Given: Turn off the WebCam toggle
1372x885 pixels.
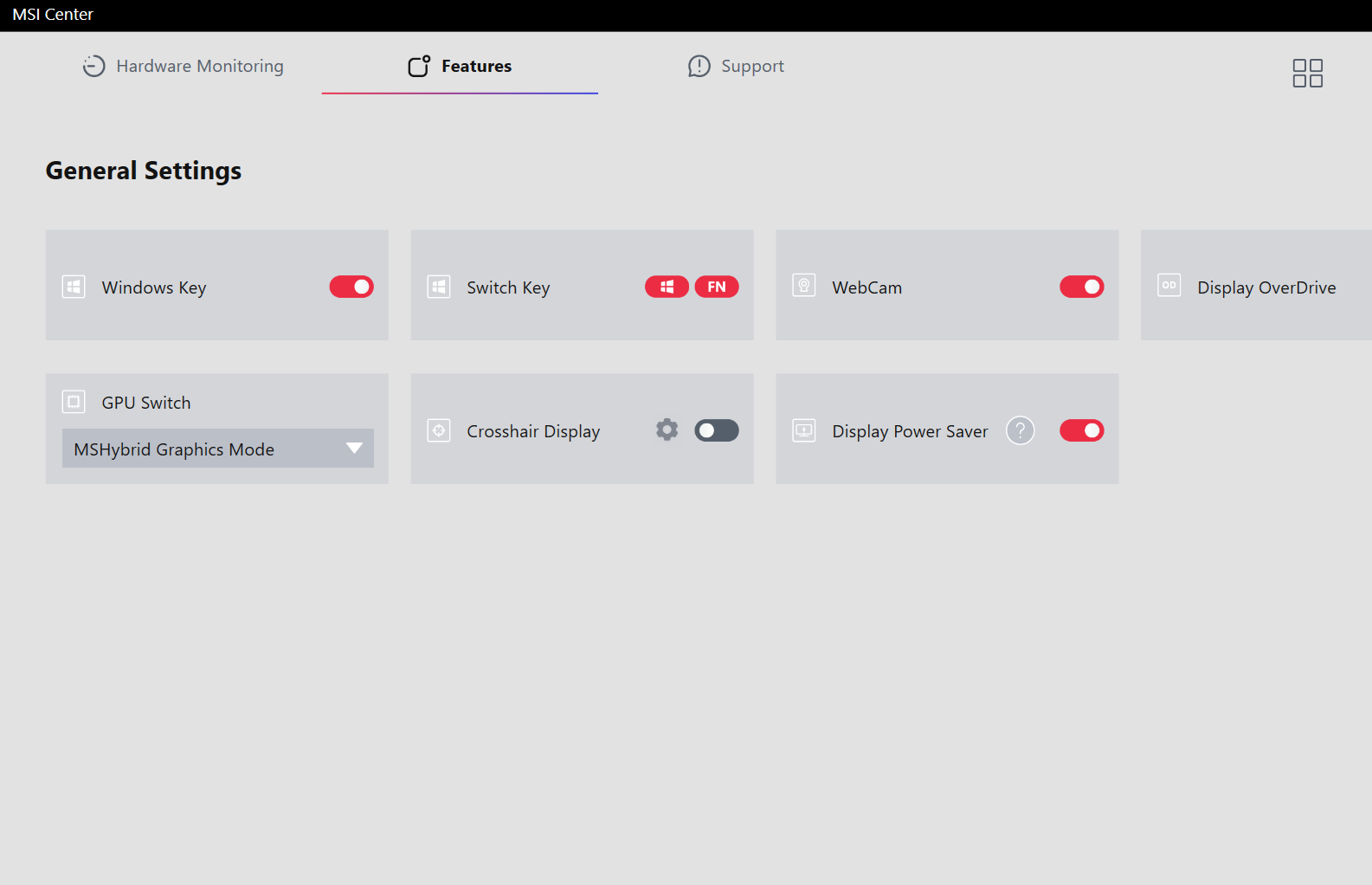Looking at the screenshot, I should 1081,287.
